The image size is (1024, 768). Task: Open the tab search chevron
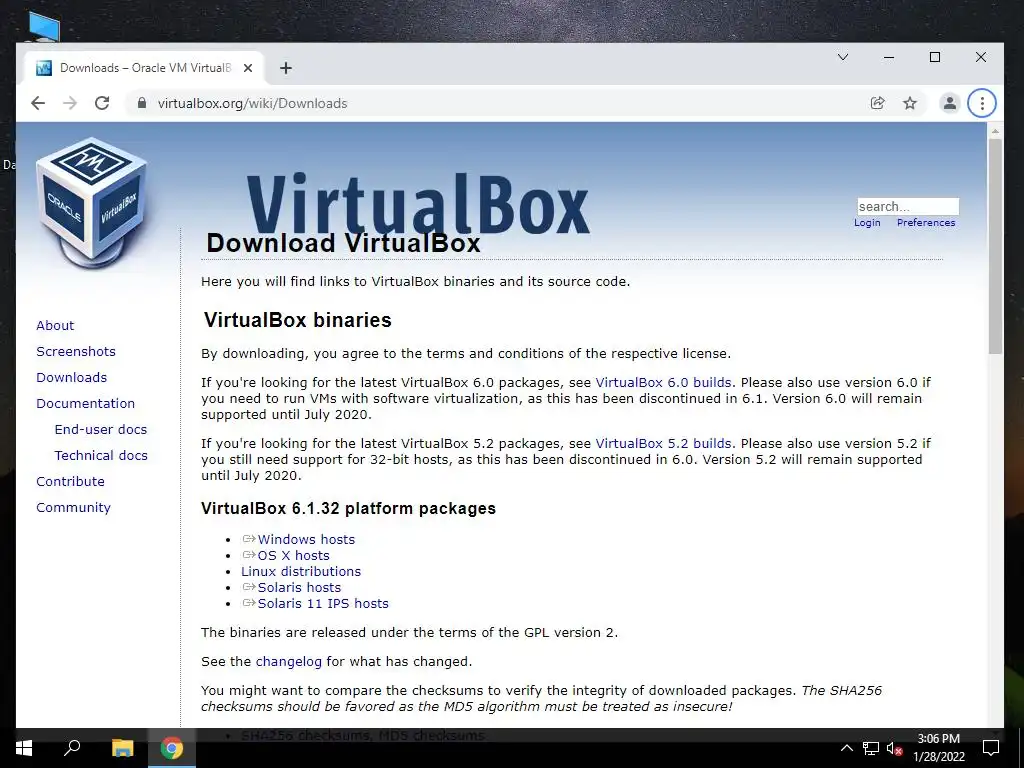pos(843,57)
